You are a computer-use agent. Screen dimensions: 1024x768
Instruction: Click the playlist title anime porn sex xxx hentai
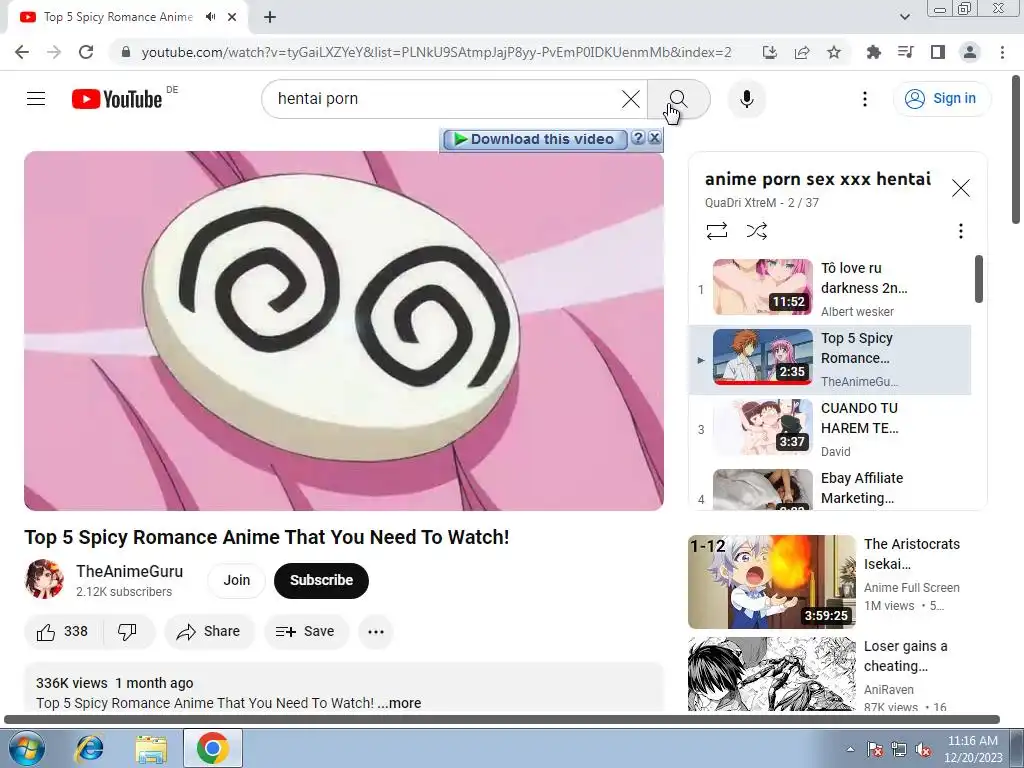[818, 179]
